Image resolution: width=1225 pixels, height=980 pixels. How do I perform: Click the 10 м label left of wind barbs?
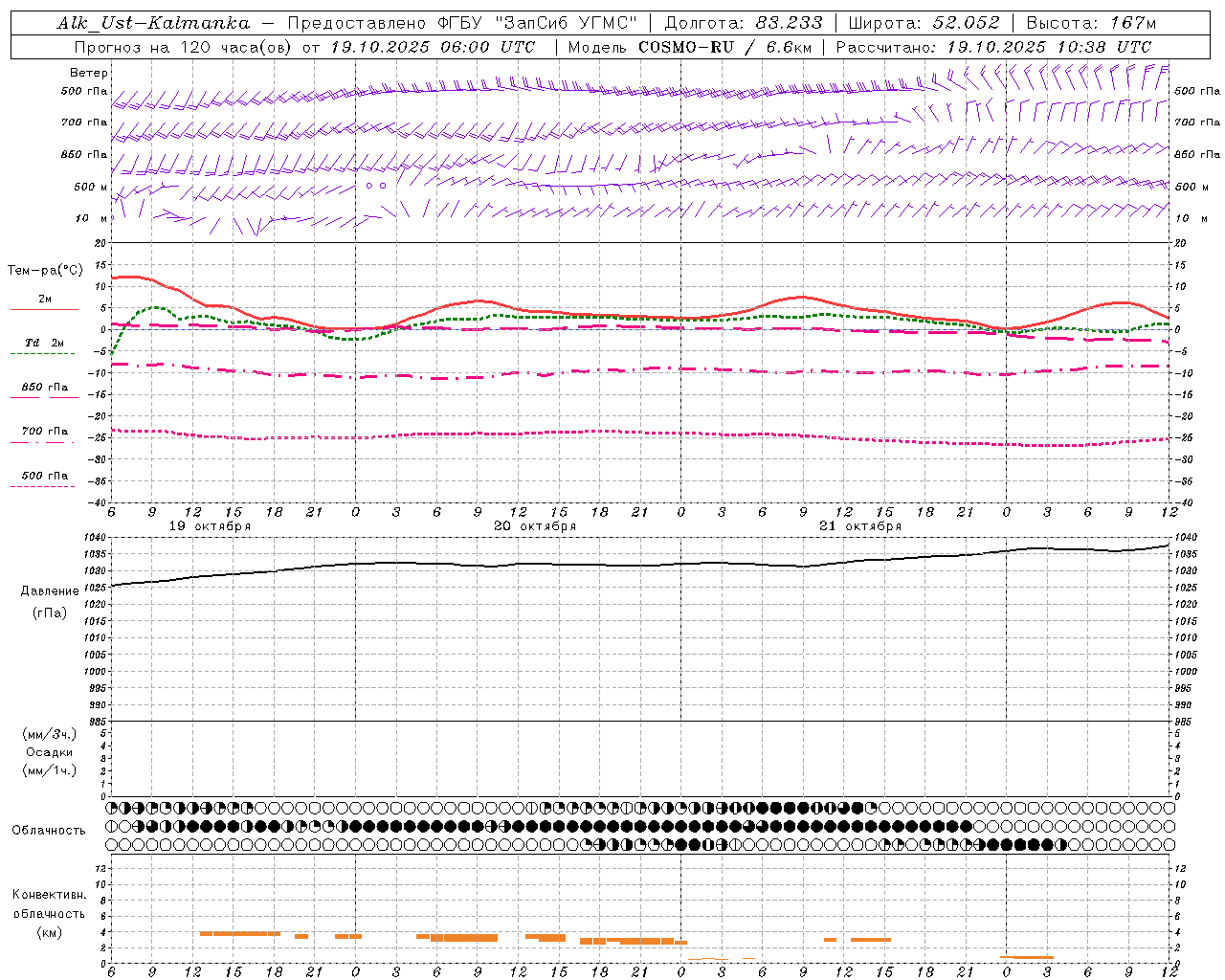coord(92,218)
